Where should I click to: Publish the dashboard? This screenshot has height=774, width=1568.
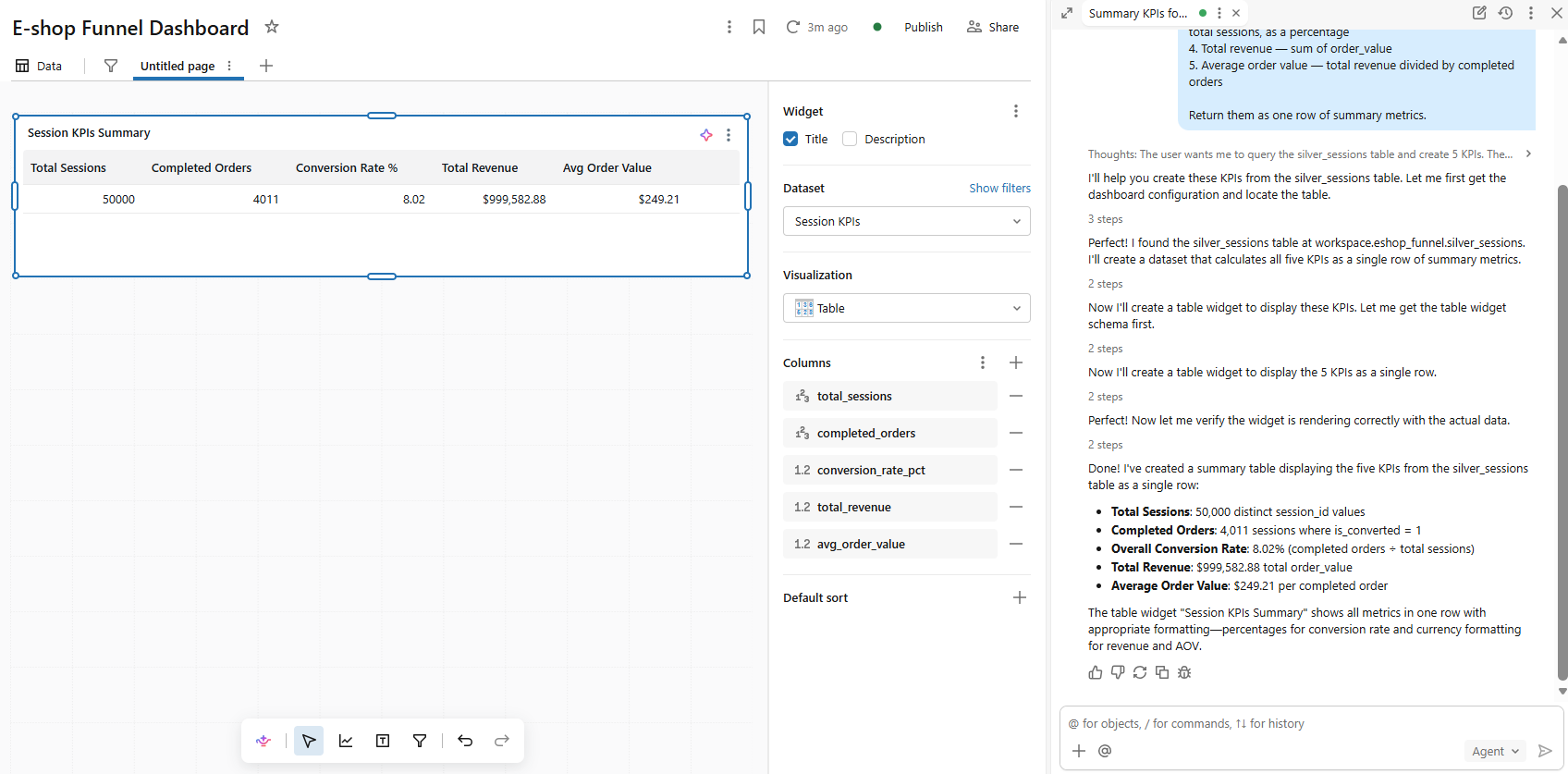923,27
